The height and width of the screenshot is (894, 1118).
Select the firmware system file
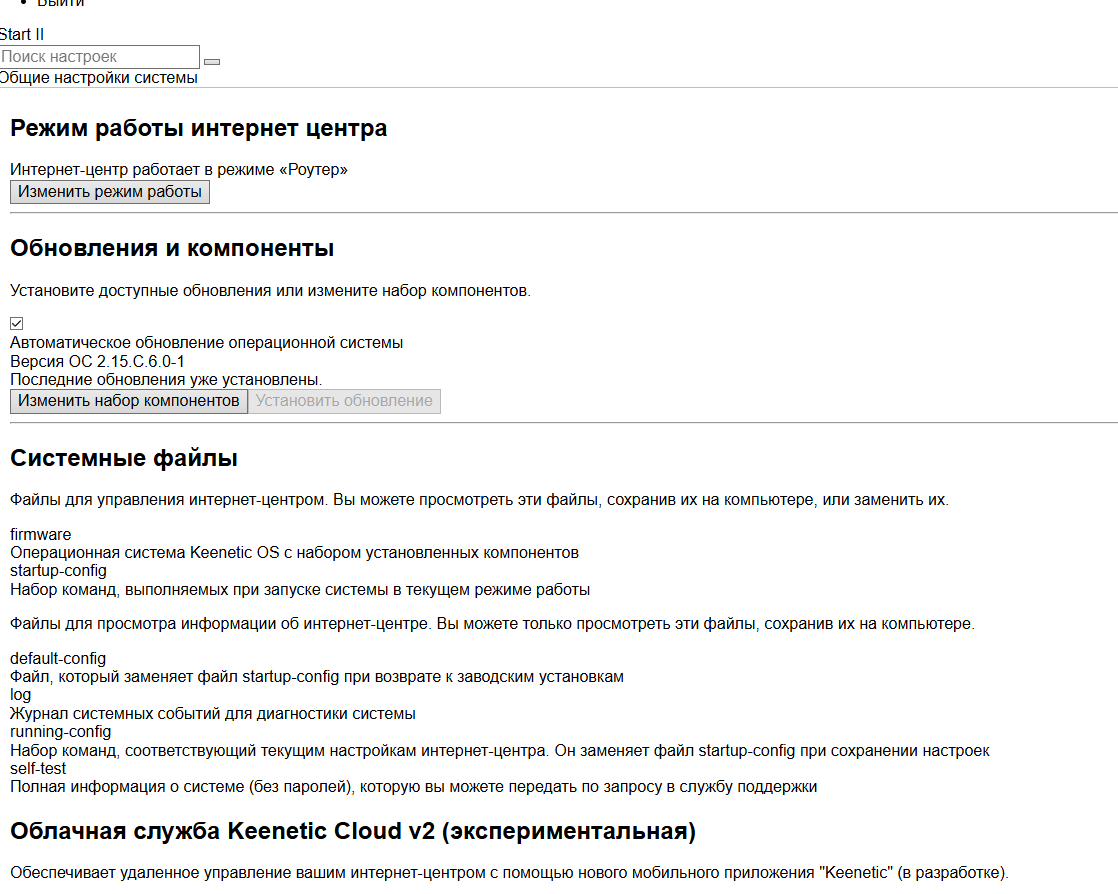41,535
